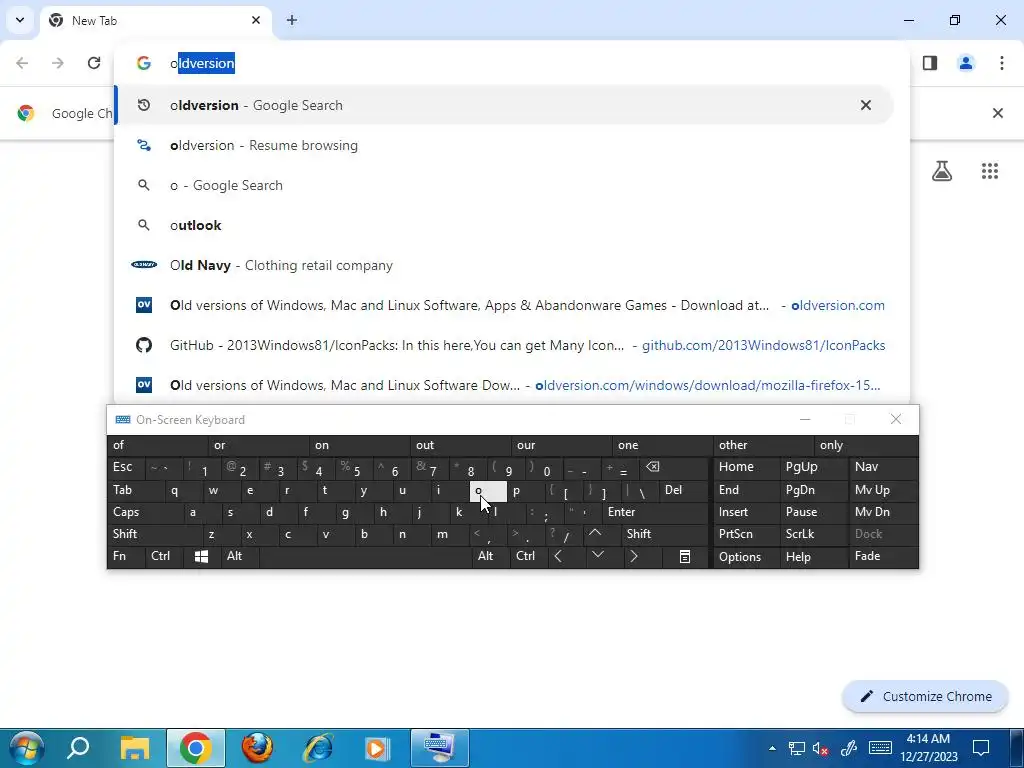Screen dimensions: 1024x768
Task: Open the notification center icon
Action: click(x=980, y=748)
